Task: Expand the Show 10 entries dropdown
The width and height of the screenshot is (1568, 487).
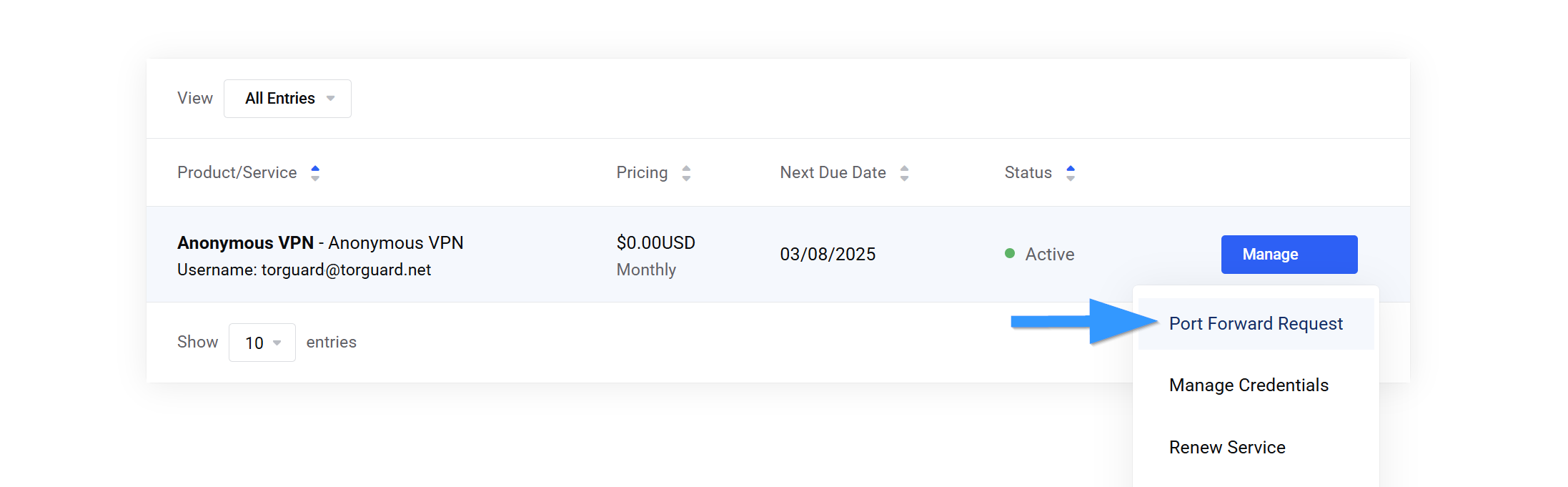Action: pyautogui.click(x=262, y=343)
